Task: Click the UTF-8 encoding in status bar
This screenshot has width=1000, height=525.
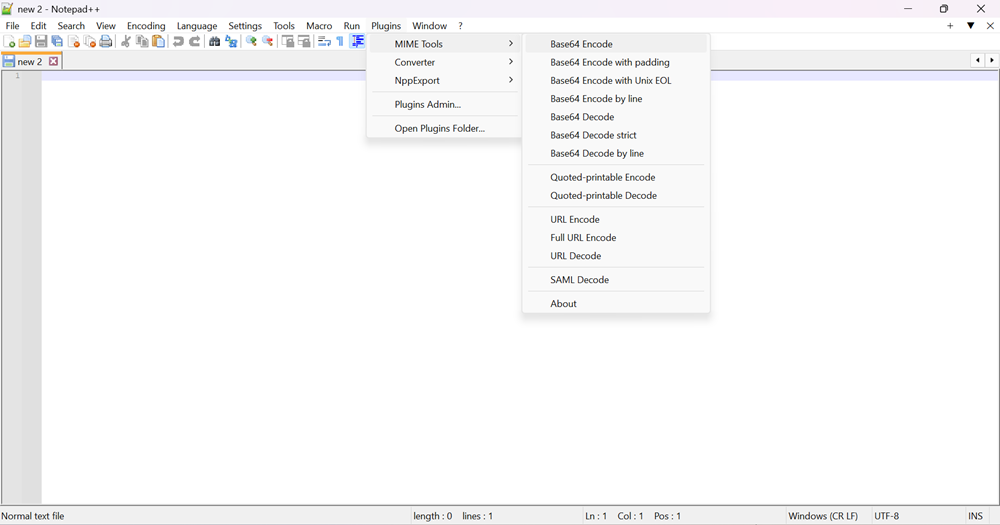Action: [887, 516]
